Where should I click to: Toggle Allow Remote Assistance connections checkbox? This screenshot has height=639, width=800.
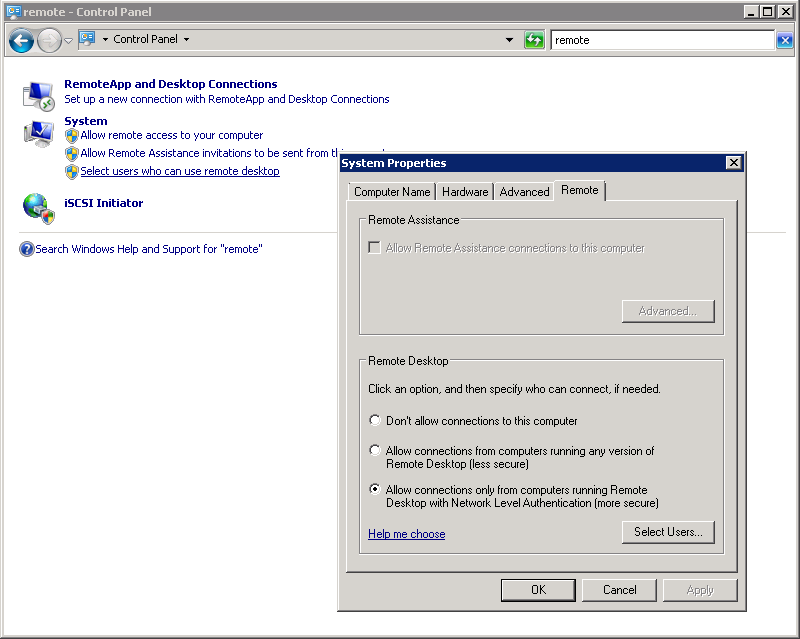(374, 248)
